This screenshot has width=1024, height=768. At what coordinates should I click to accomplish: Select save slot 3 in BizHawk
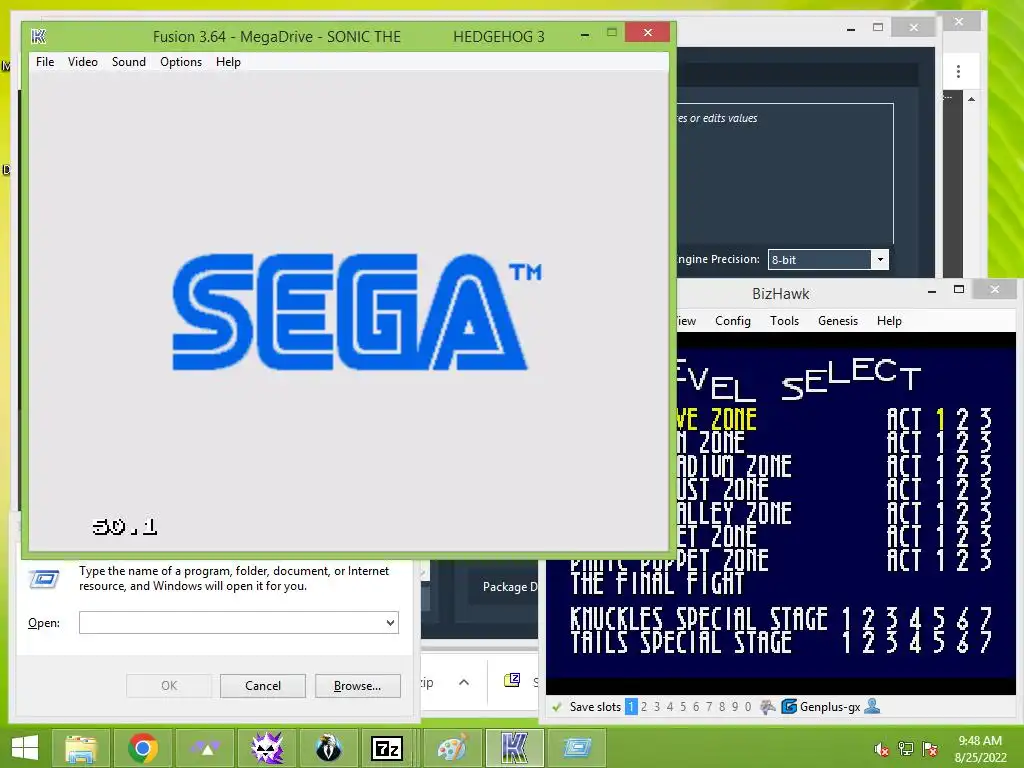(657, 707)
